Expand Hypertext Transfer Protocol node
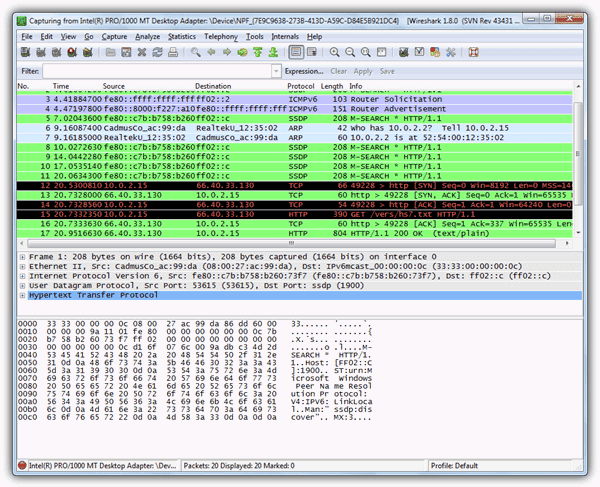 (x=22, y=295)
